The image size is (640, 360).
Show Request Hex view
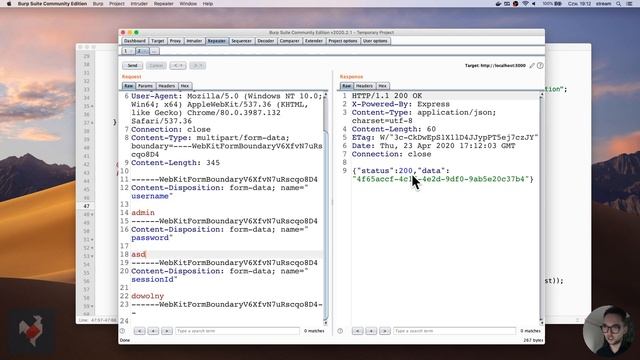pos(185,86)
